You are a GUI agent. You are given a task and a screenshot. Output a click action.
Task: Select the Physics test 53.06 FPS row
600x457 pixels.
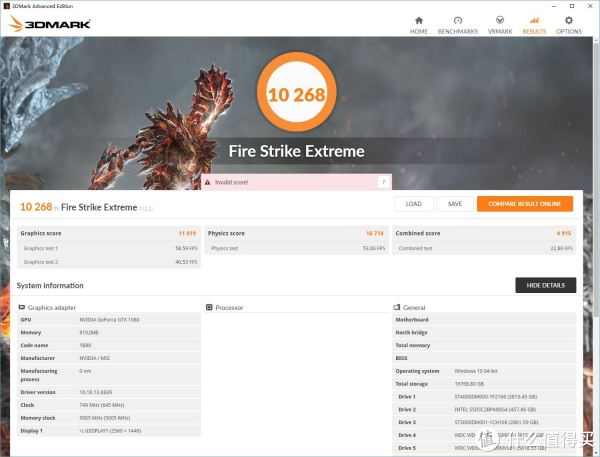click(297, 248)
